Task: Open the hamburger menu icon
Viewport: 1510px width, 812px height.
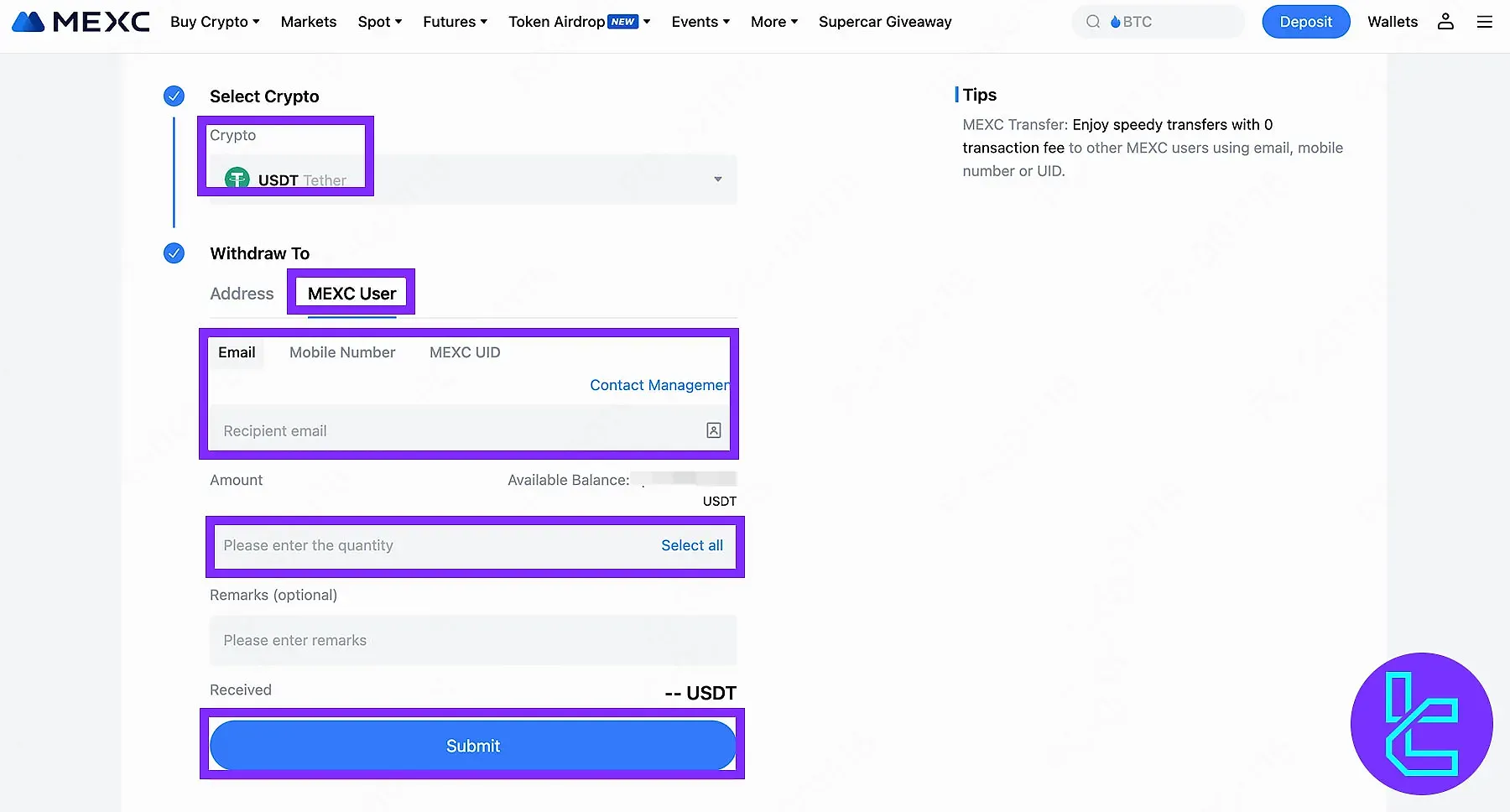Action: 1484,22
